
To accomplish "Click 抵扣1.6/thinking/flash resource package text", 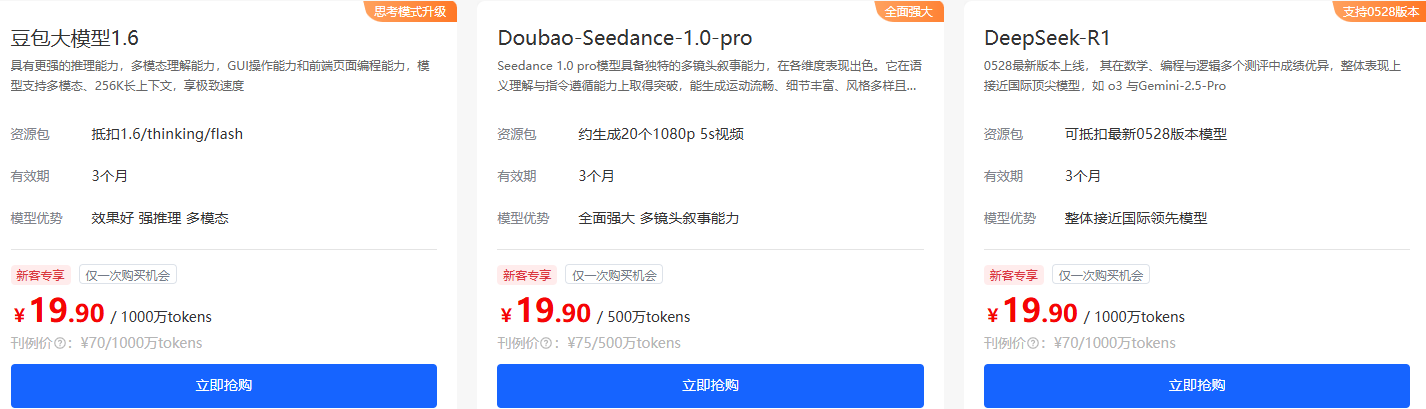I will pyautogui.click(x=167, y=134).
